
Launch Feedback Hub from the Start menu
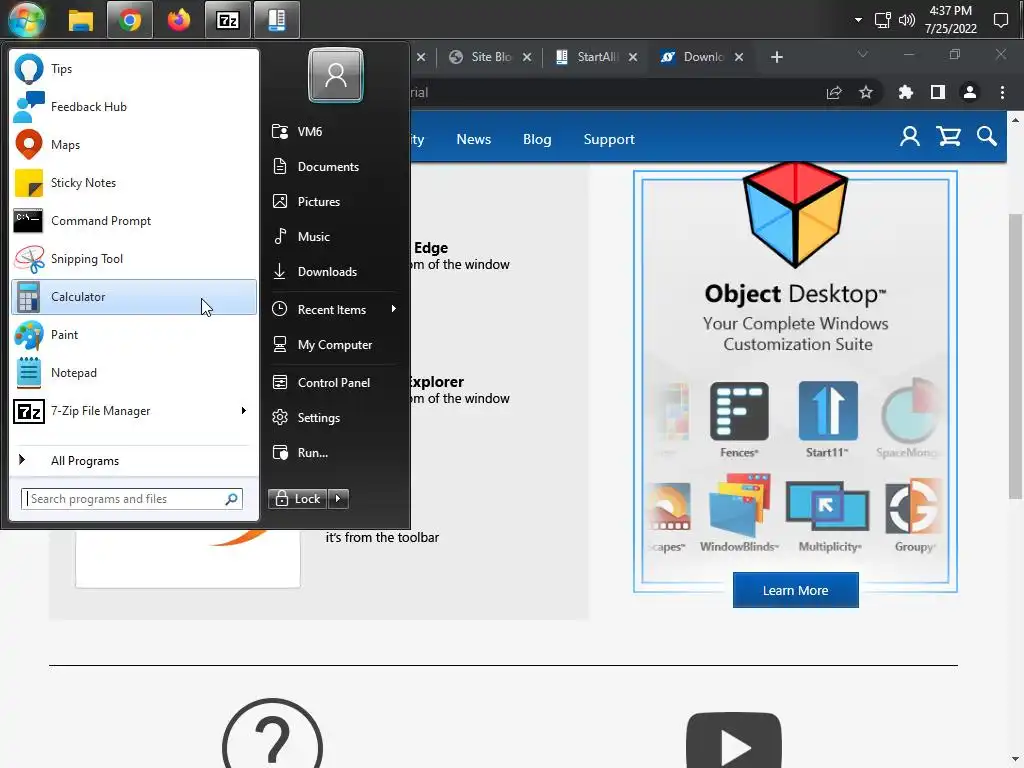coord(134,106)
